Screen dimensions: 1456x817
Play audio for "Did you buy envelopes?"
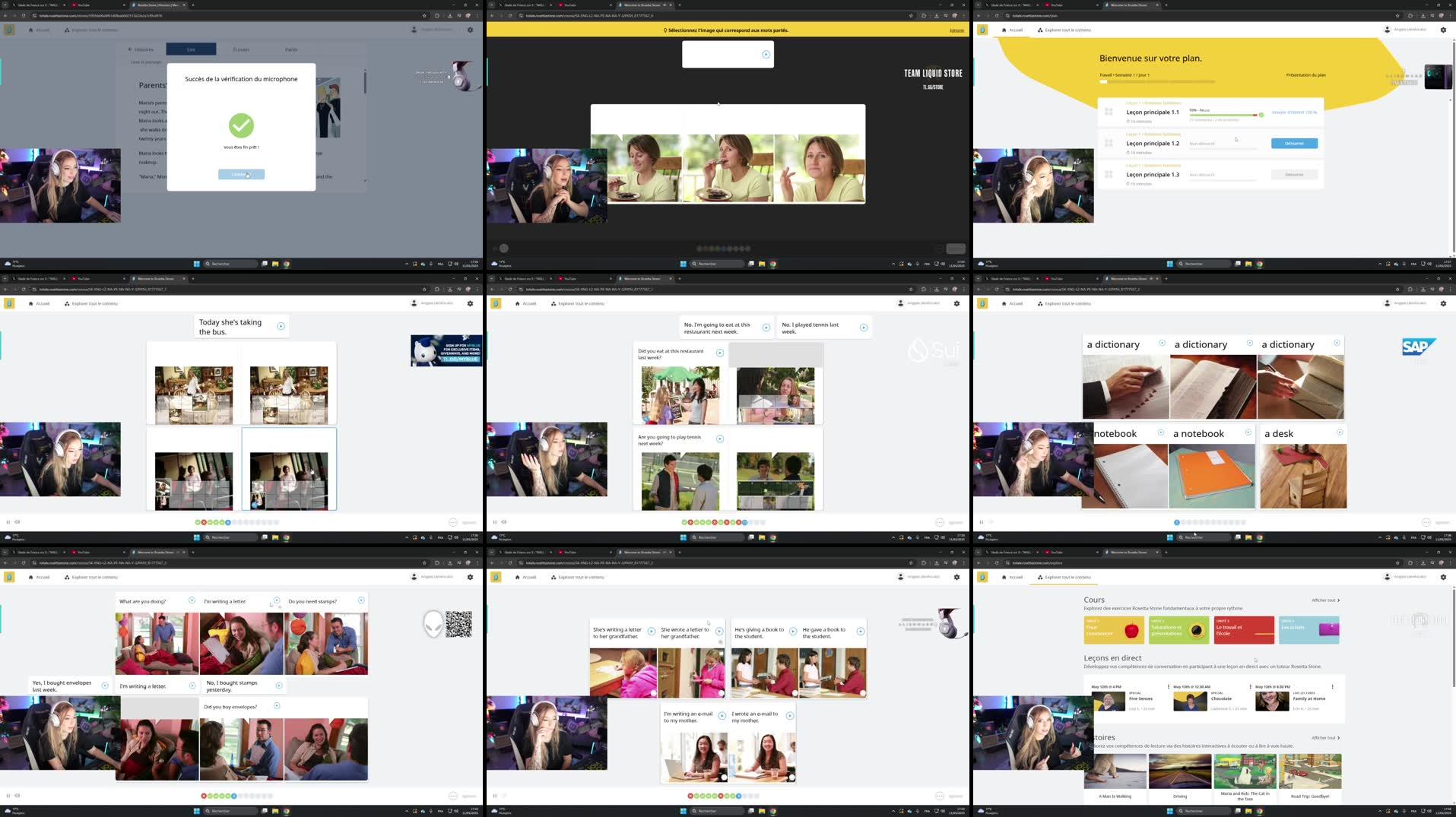pos(277,706)
